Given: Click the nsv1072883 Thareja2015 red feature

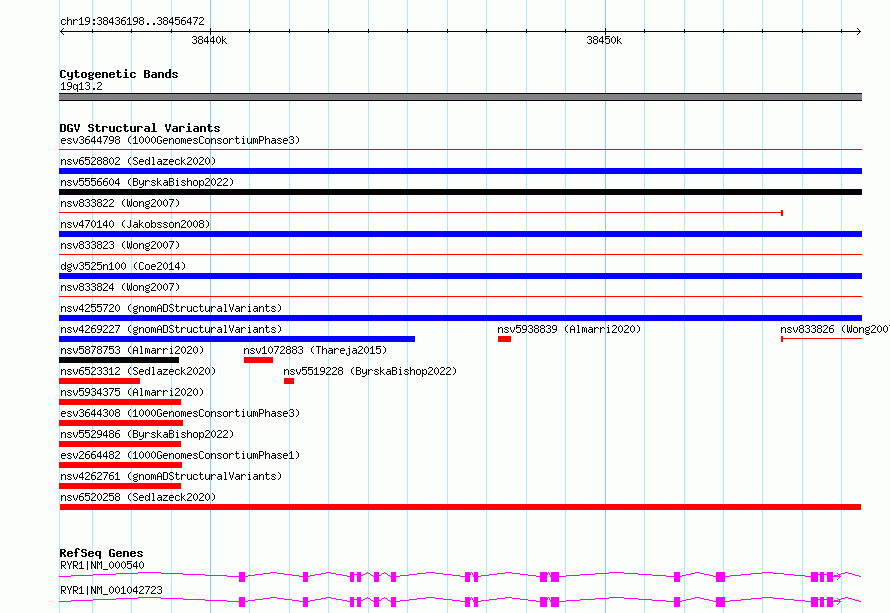Looking at the screenshot, I should click(x=258, y=360).
